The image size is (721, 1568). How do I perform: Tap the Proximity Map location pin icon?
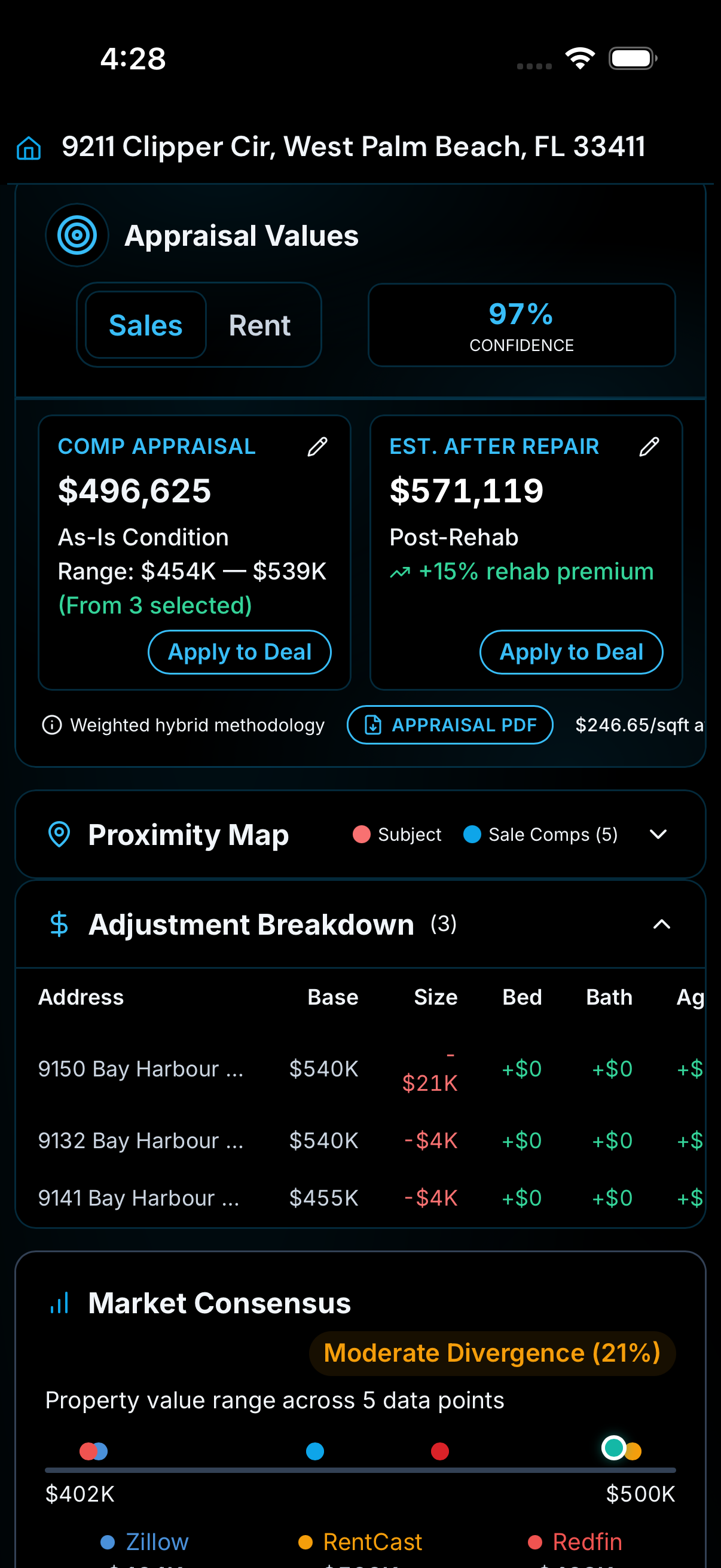pyautogui.click(x=59, y=834)
